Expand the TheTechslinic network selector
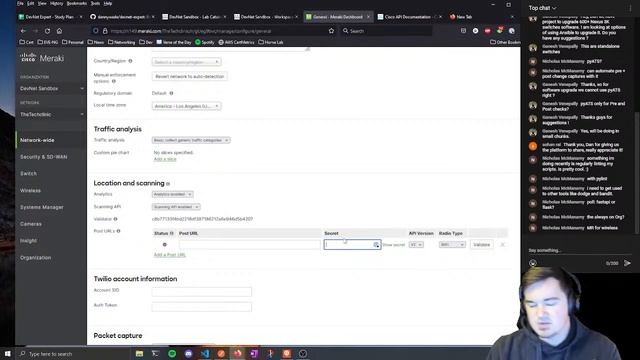This screenshot has height=360, width=640. (x=51, y=114)
